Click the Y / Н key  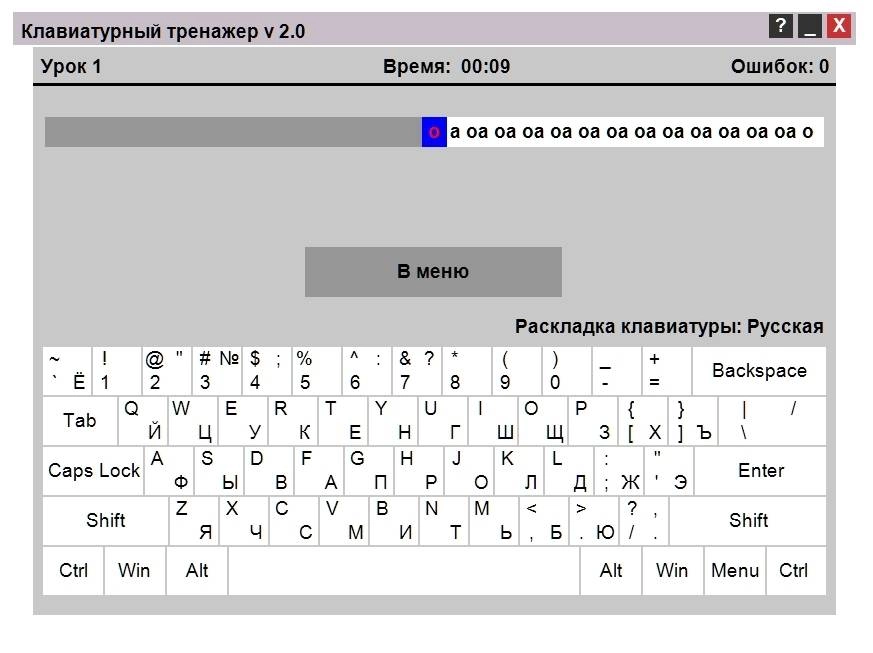(x=393, y=421)
